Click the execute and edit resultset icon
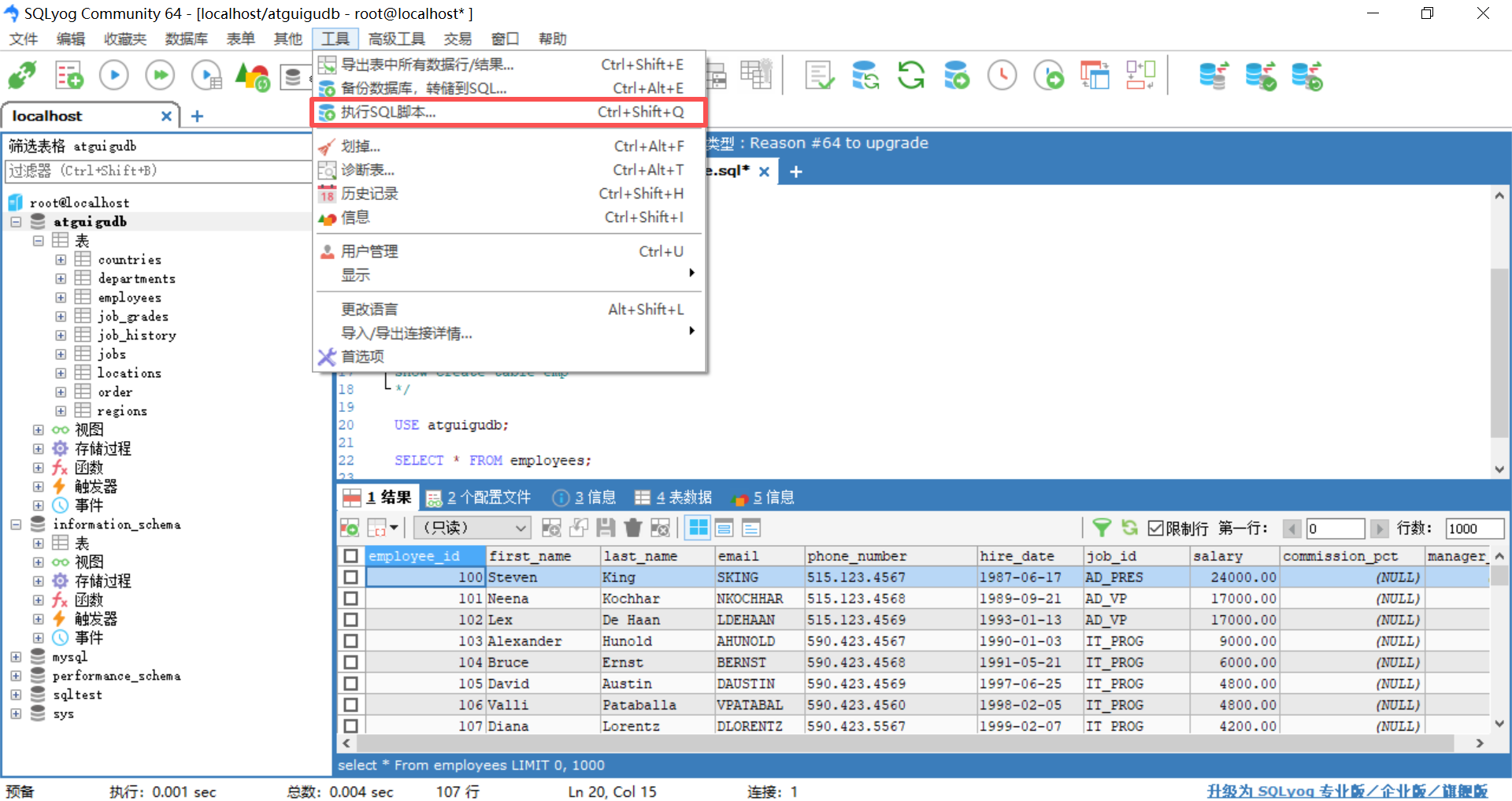 207,76
